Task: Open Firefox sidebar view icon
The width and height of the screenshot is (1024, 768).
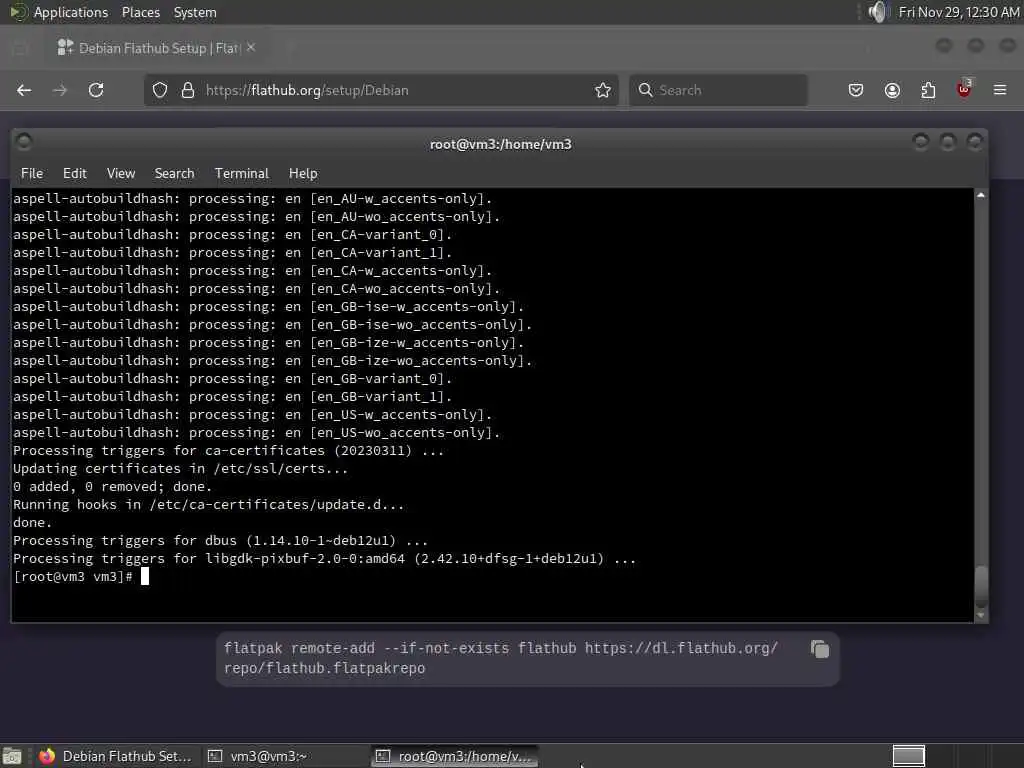Action: tap(20, 48)
